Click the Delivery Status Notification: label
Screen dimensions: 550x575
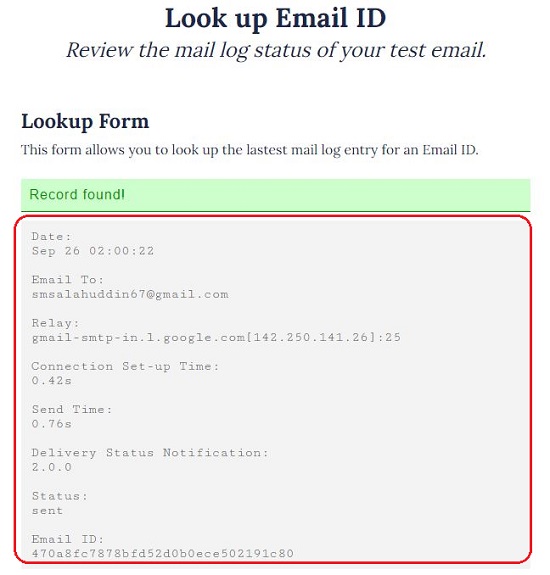(150, 453)
